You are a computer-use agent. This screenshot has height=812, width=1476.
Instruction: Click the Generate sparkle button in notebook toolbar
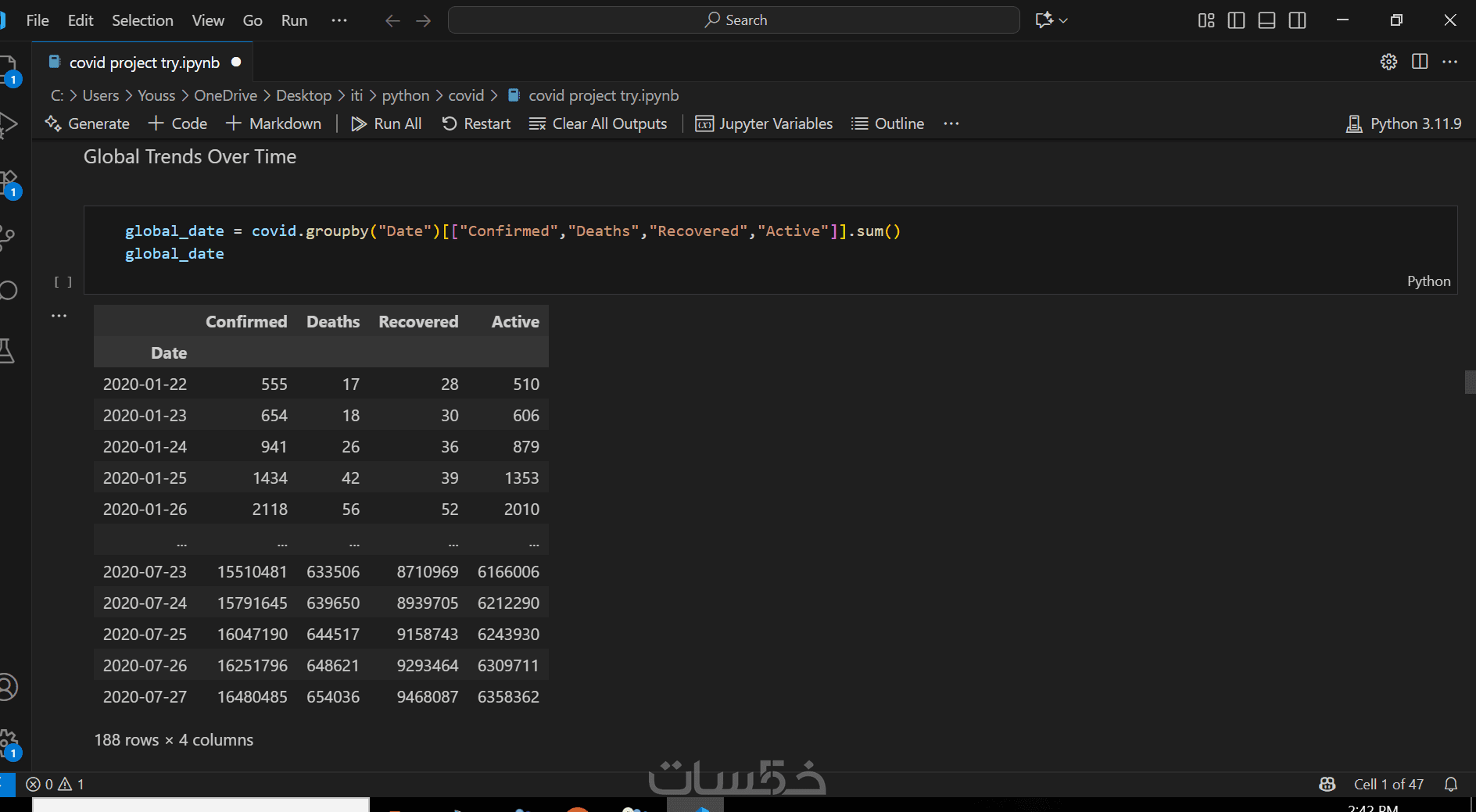point(87,123)
